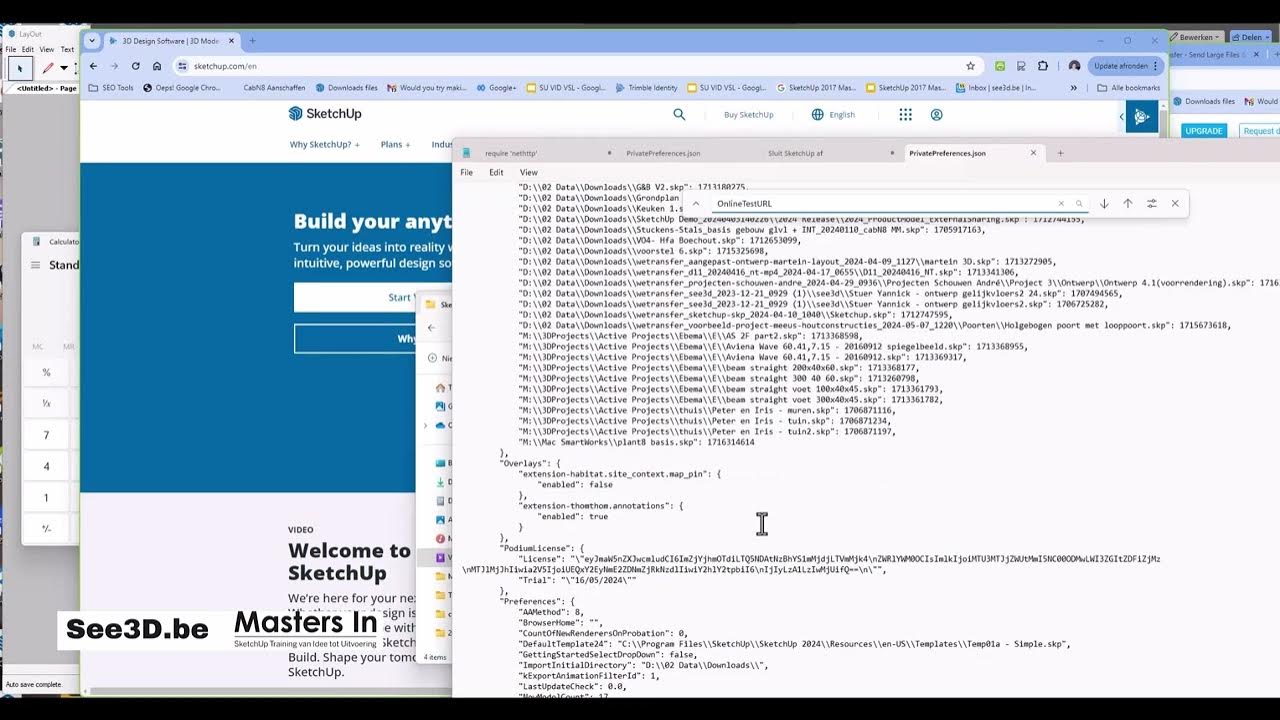The image size is (1280, 720).
Task: Open View menu in Notepad
Action: (528, 172)
